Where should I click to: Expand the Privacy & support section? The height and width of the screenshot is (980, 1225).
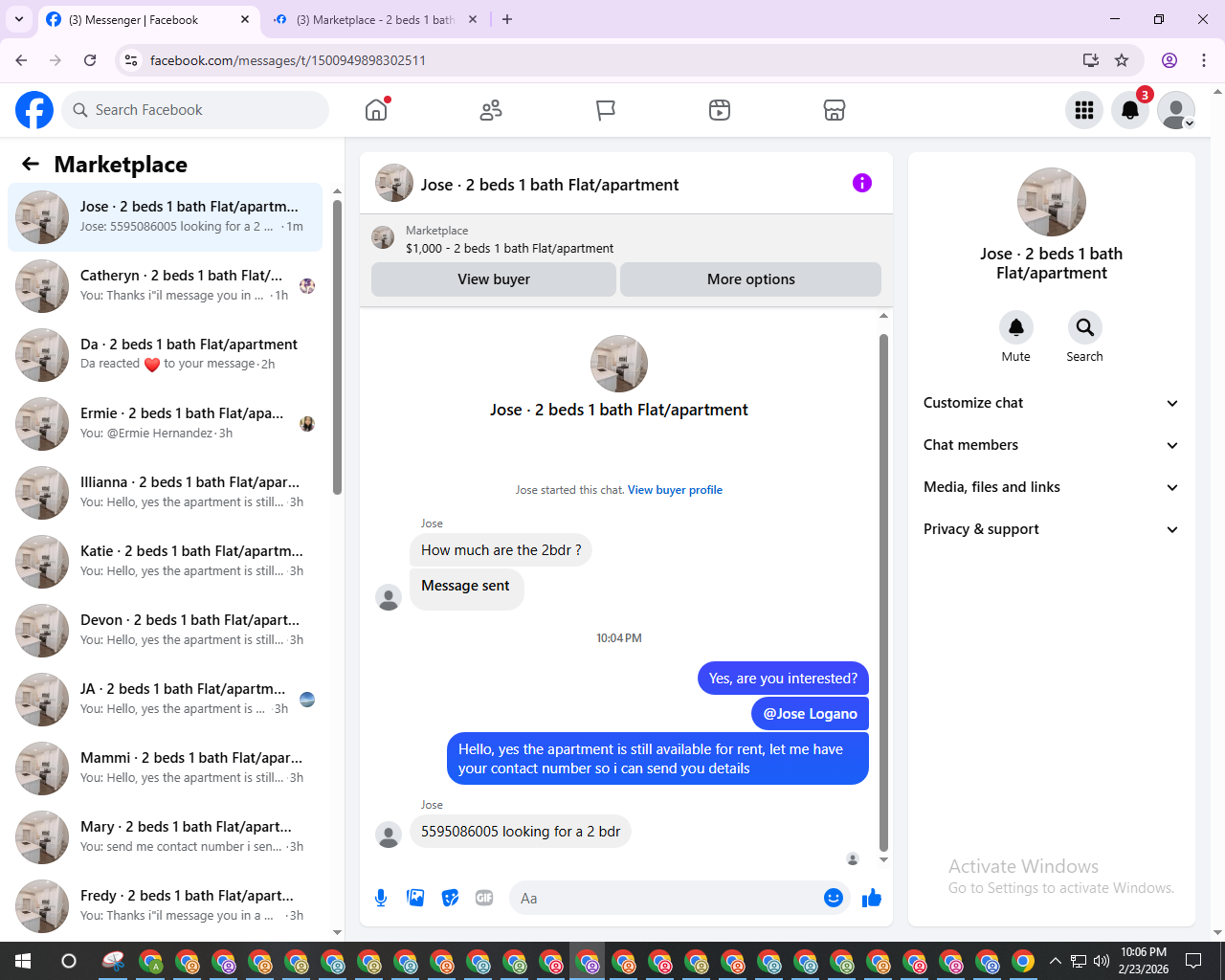(1051, 529)
